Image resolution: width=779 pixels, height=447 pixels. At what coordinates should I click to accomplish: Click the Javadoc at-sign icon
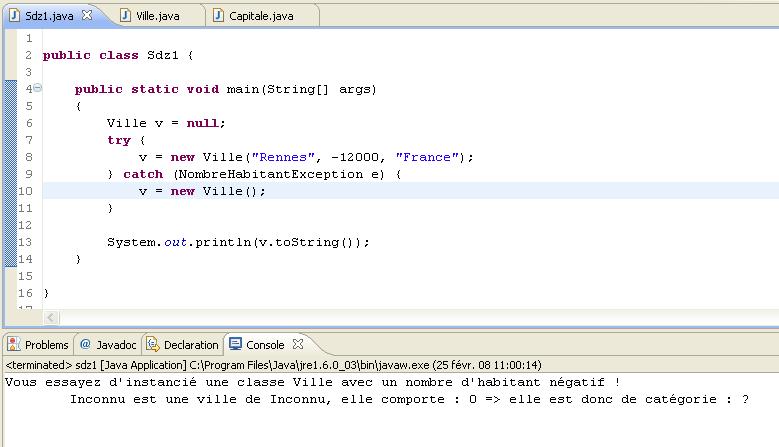85,344
